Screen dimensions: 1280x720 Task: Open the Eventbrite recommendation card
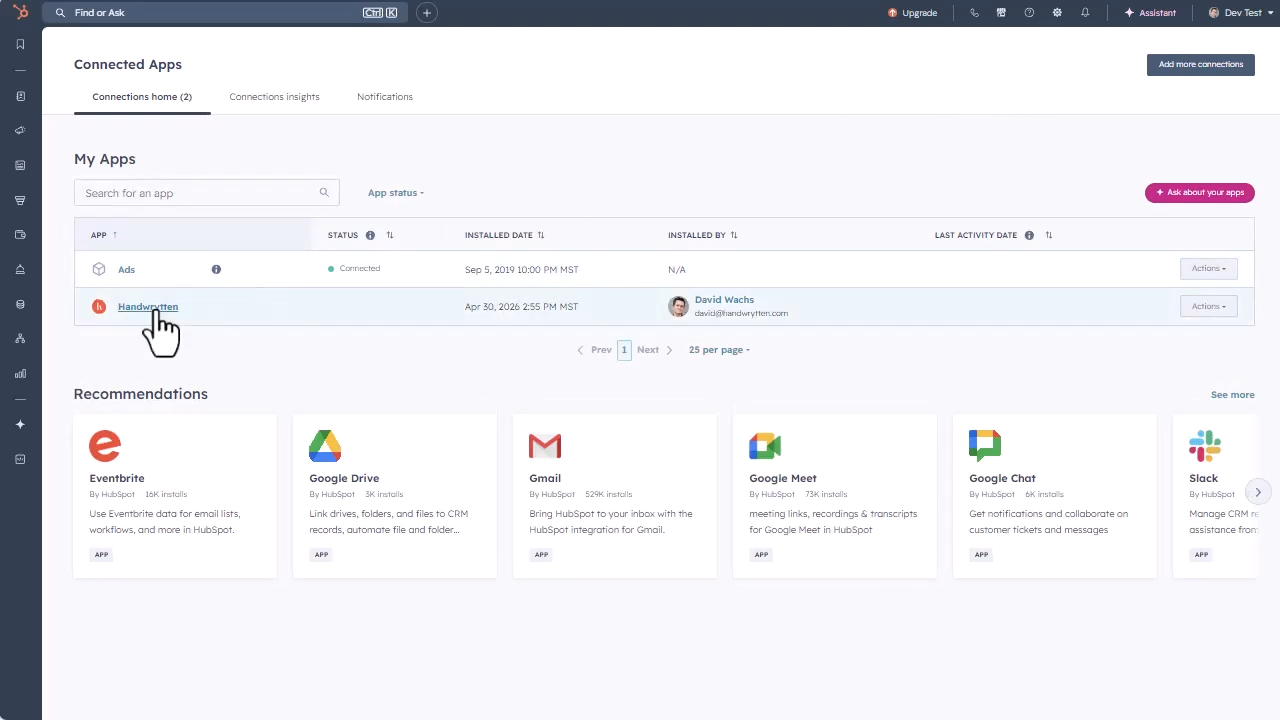point(175,496)
